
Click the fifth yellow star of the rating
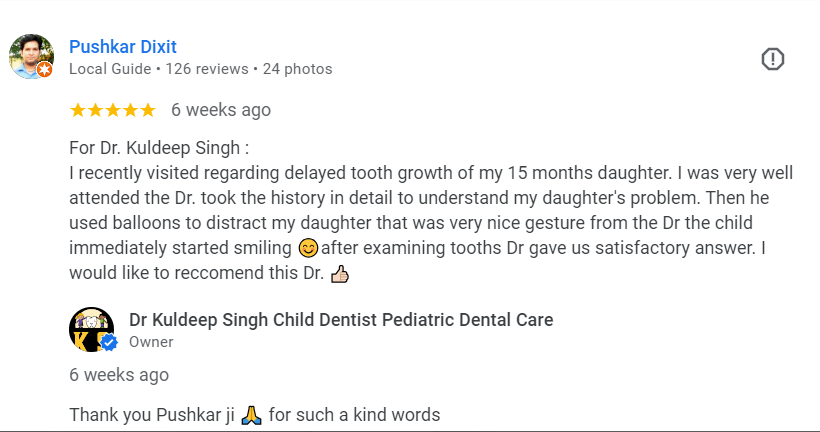point(147,110)
